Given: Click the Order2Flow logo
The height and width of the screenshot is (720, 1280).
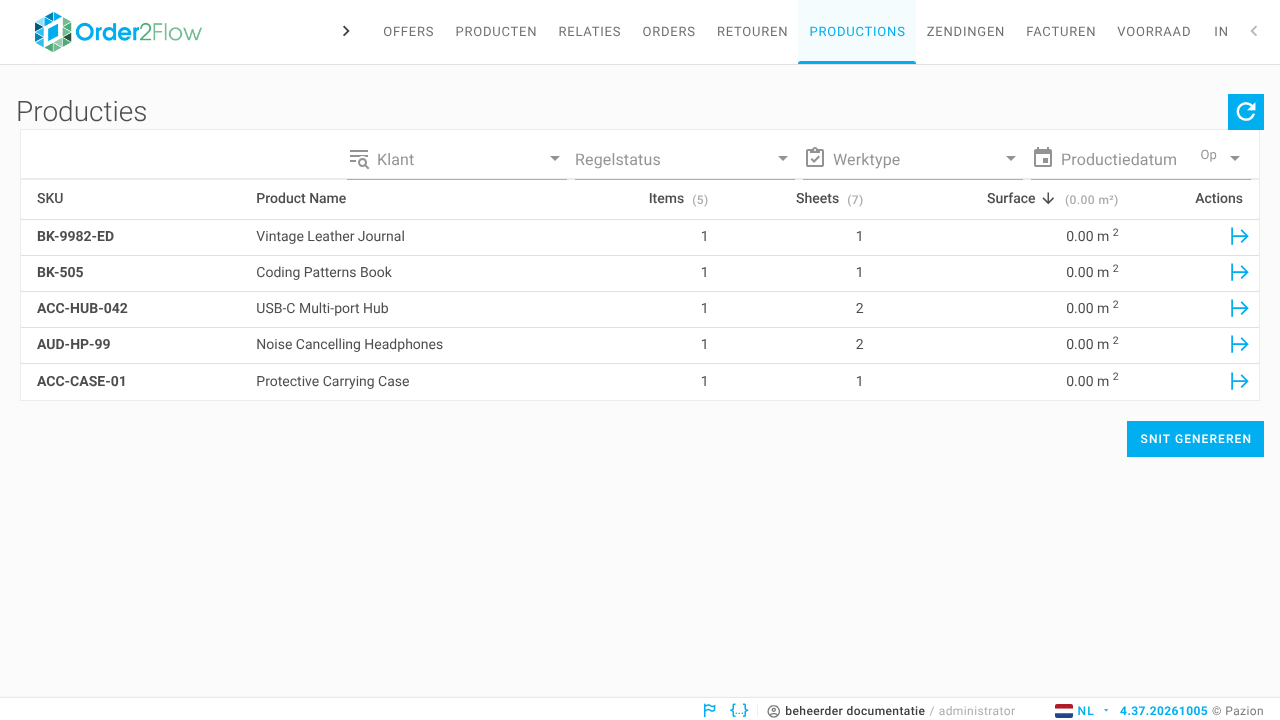Looking at the screenshot, I should pos(117,32).
